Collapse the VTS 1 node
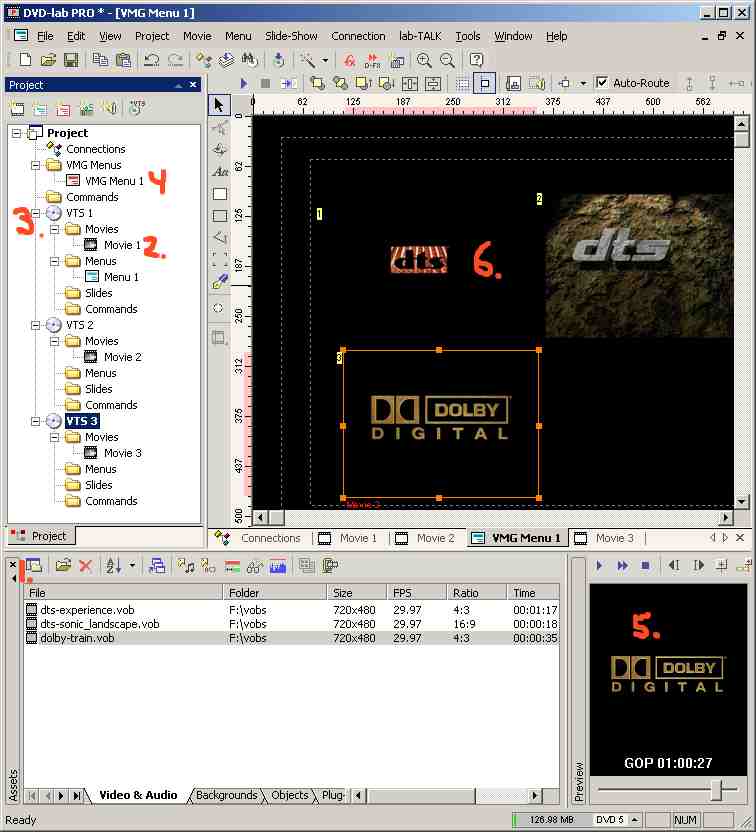The image size is (756, 832). pos(36,213)
